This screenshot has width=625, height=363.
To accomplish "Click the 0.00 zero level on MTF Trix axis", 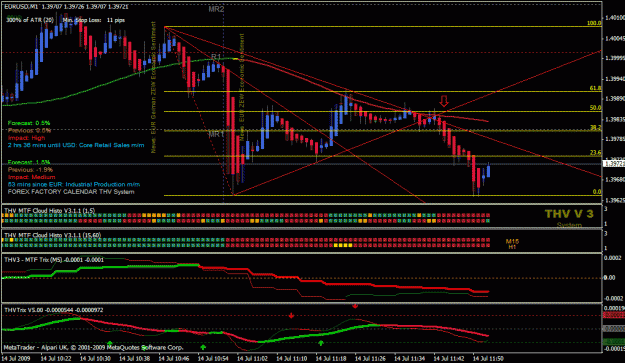I will 609,277.
